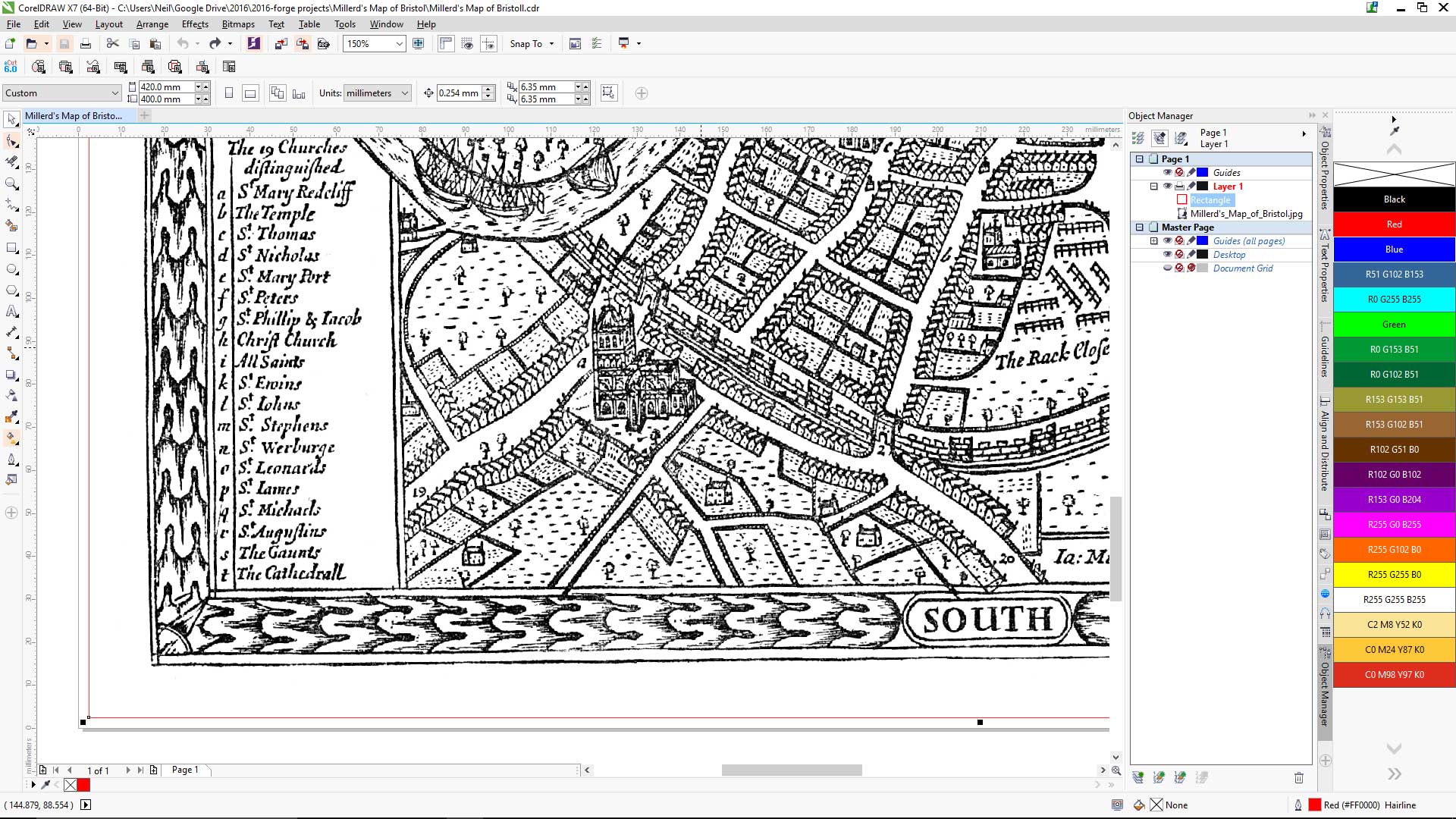Click the Paste clipboard icon
The image size is (1456, 819).
pyautogui.click(x=155, y=44)
